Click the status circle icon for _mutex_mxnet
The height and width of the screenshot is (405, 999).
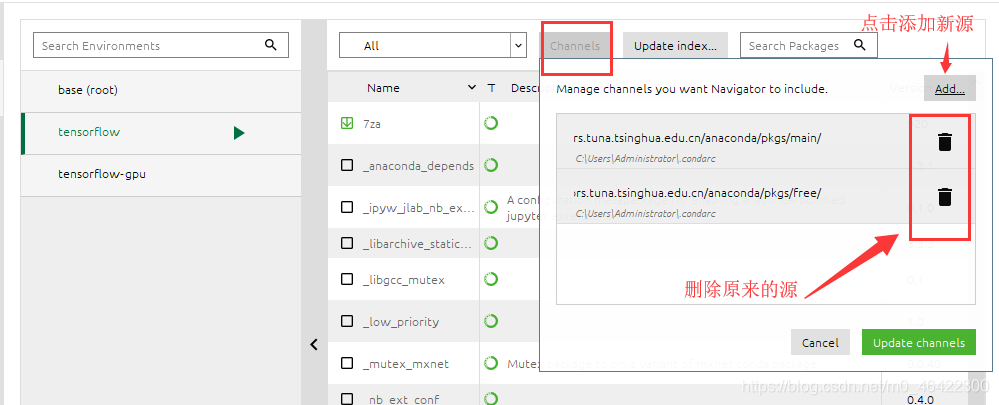491,363
